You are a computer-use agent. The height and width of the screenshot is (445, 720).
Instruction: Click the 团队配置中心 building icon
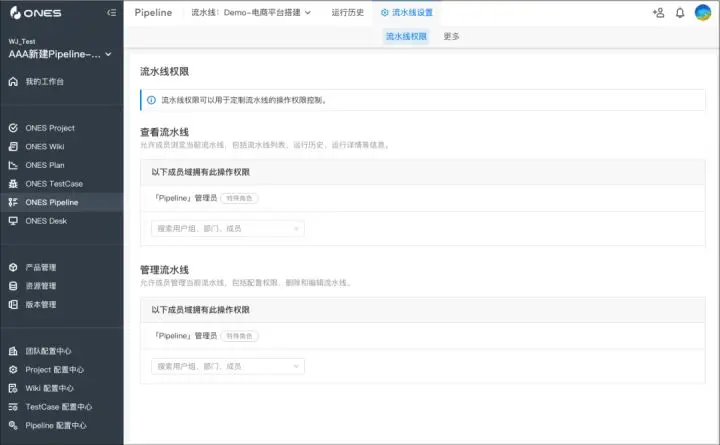[13, 351]
